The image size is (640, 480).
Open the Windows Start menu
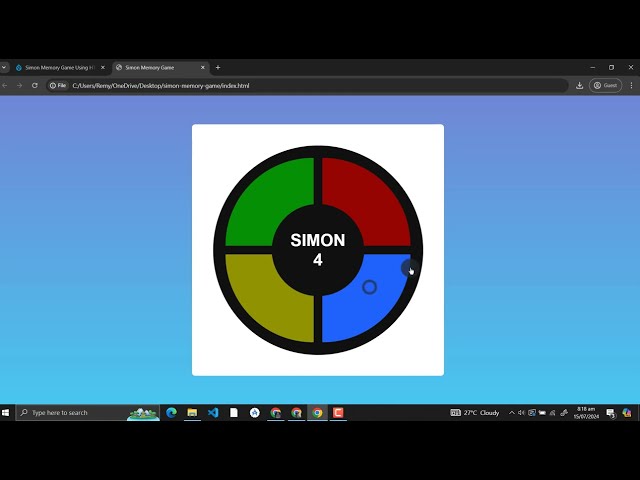6,413
